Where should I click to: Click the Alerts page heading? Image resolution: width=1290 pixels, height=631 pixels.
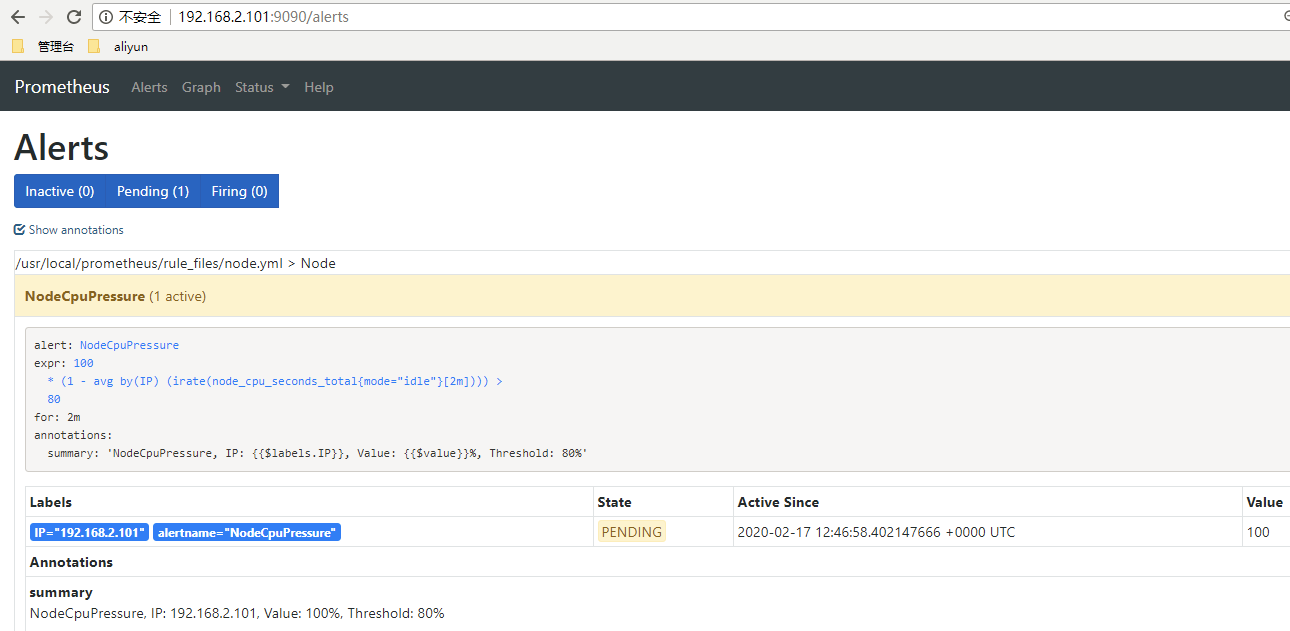click(x=61, y=148)
